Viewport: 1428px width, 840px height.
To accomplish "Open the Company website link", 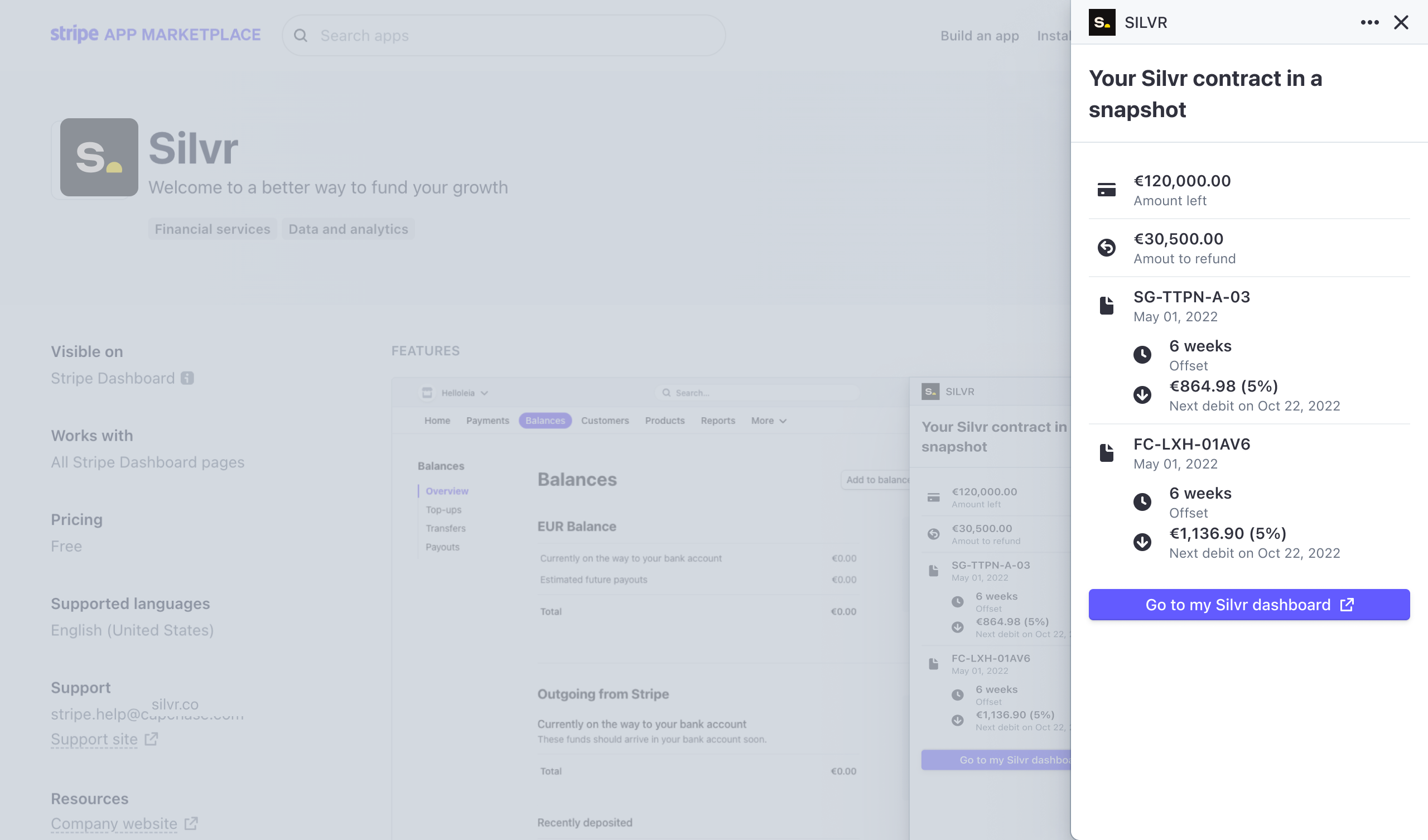I will (113, 824).
